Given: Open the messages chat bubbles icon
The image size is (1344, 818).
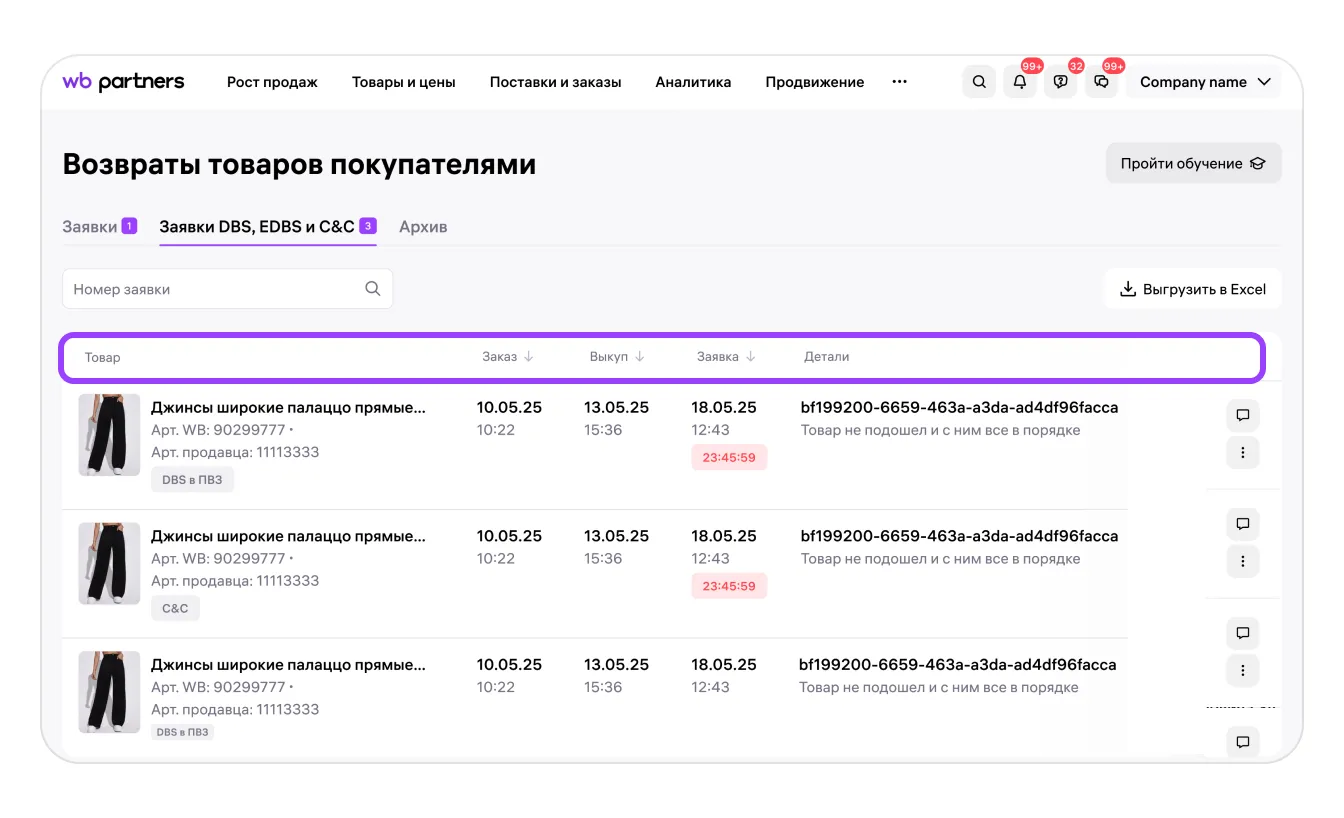Looking at the screenshot, I should 1101,82.
